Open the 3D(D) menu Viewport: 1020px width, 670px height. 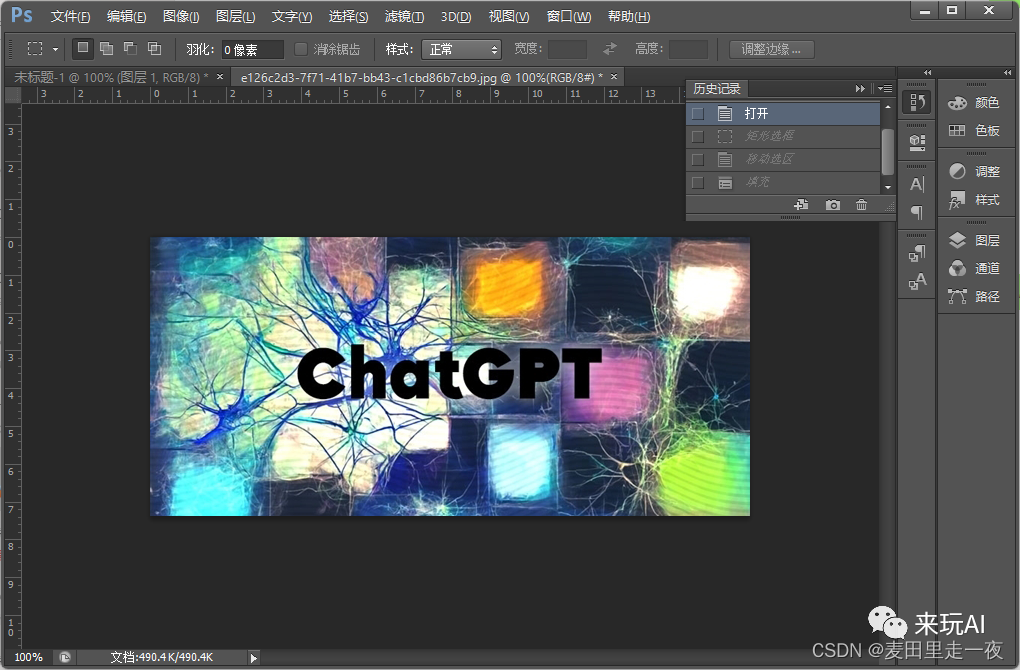tap(456, 16)
